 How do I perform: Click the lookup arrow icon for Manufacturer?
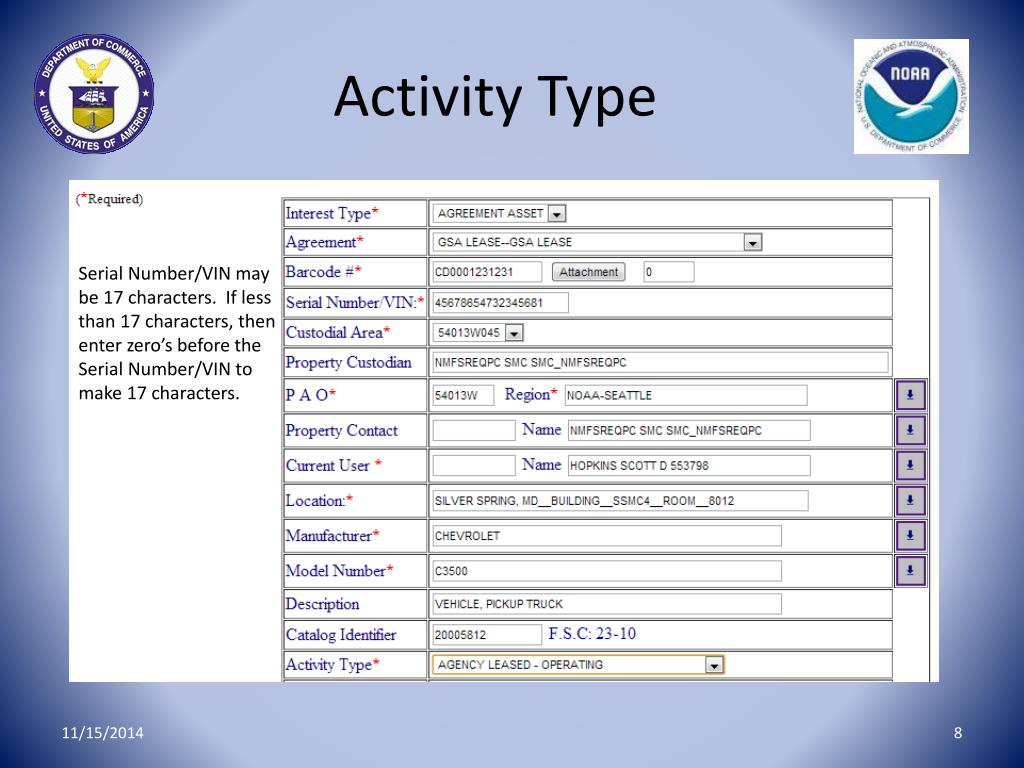pos(910,536)
